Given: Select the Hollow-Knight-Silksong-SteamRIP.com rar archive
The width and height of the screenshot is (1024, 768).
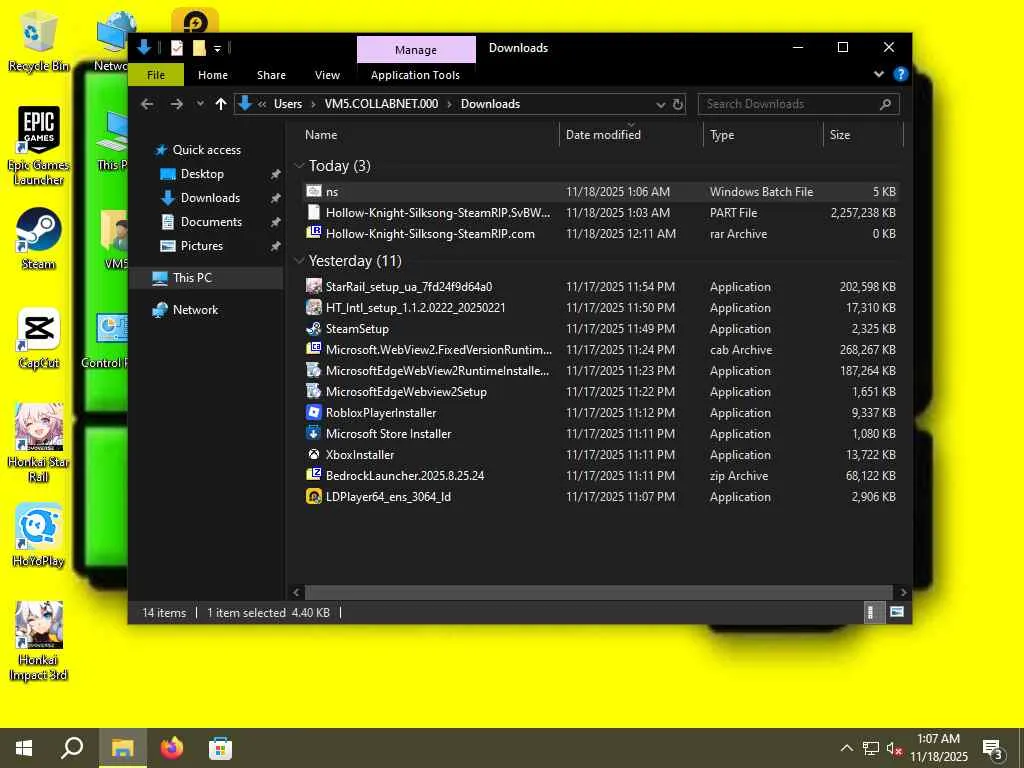Looking at the screenshot, I should pyautogui.click(x=600, y=233).
